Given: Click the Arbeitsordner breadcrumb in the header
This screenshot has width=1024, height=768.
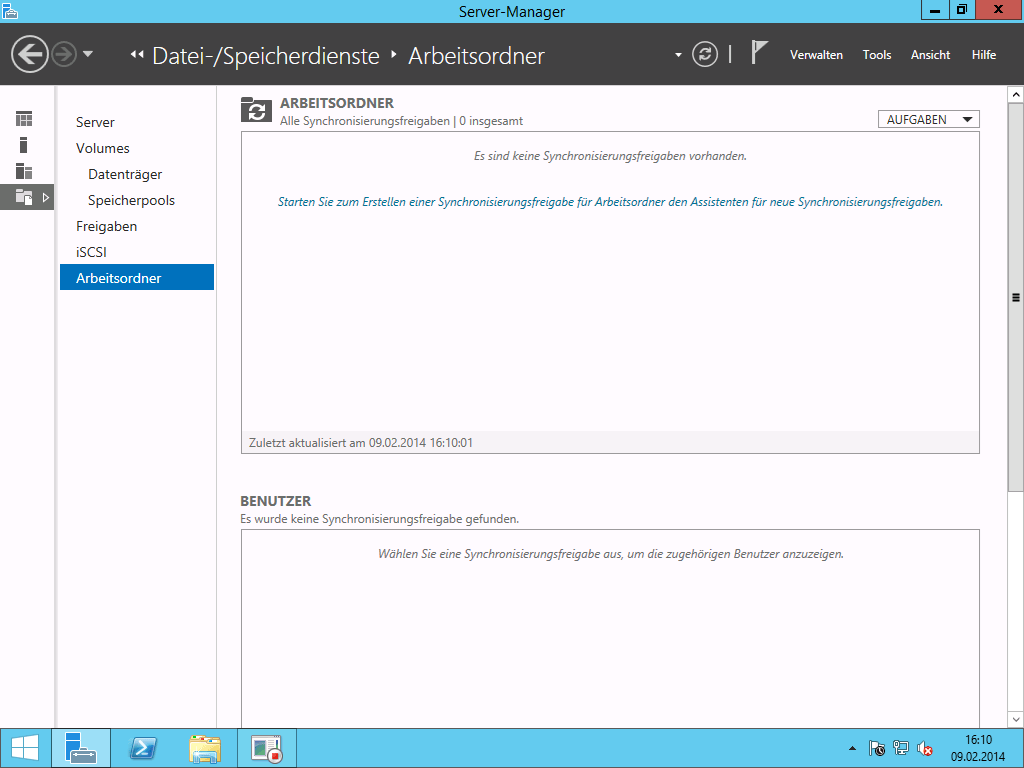Looking at the screenshot, I should pos(476,56).
